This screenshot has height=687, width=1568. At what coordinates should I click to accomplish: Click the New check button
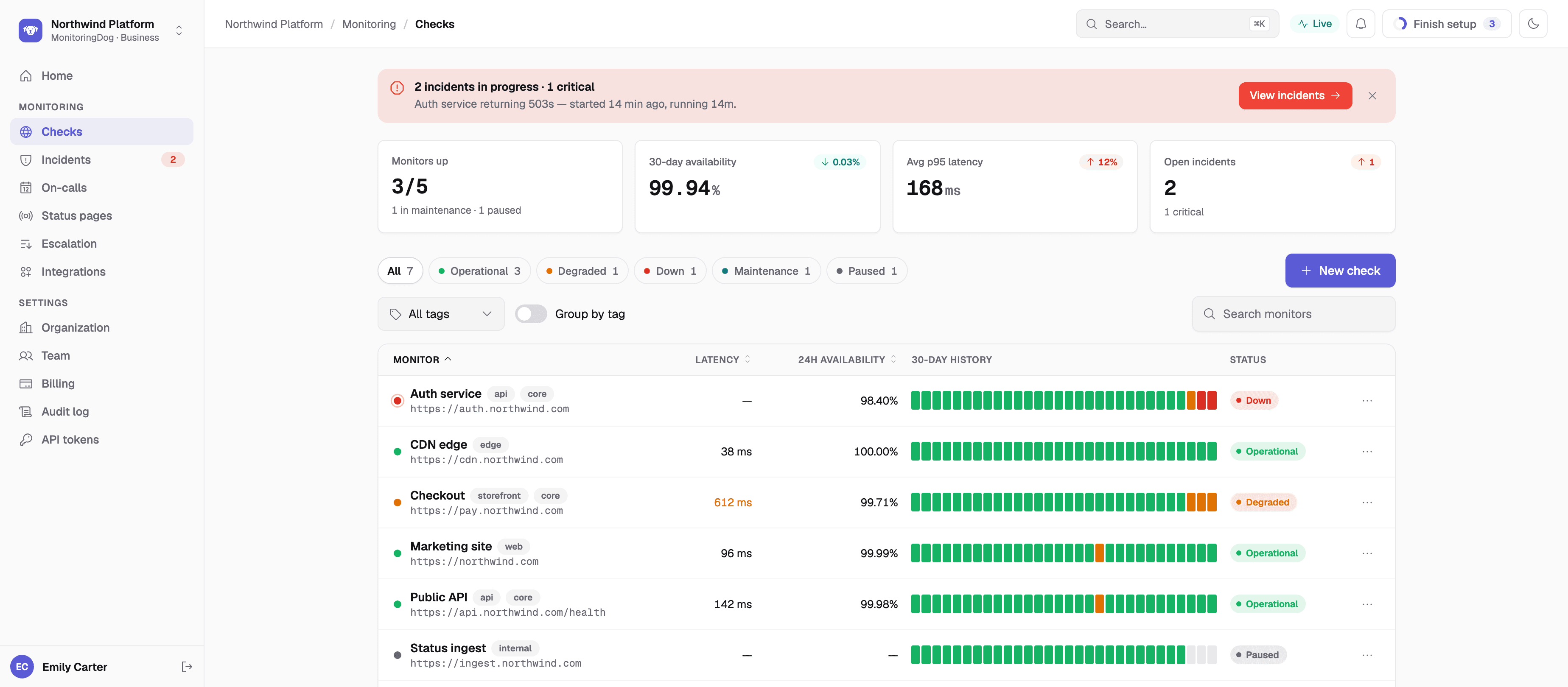click(1340, 271)
